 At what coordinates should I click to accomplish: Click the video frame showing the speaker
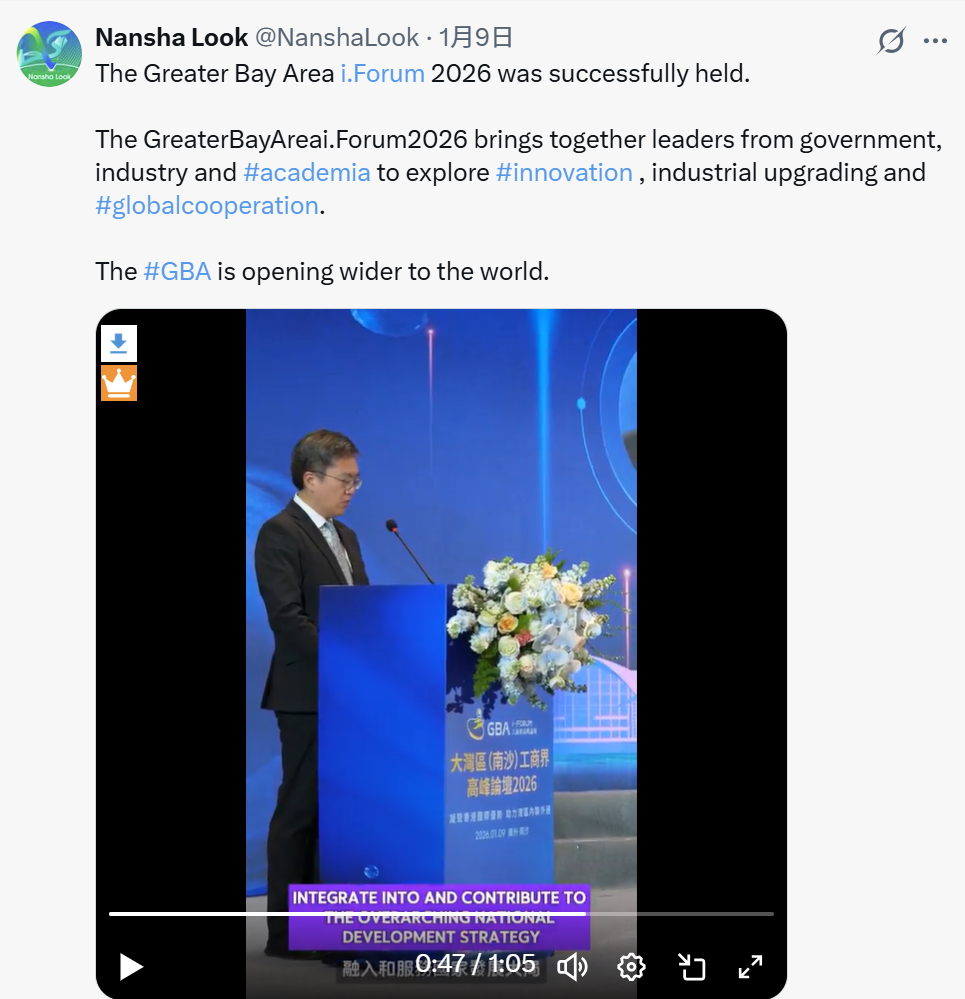pos(441,605)
